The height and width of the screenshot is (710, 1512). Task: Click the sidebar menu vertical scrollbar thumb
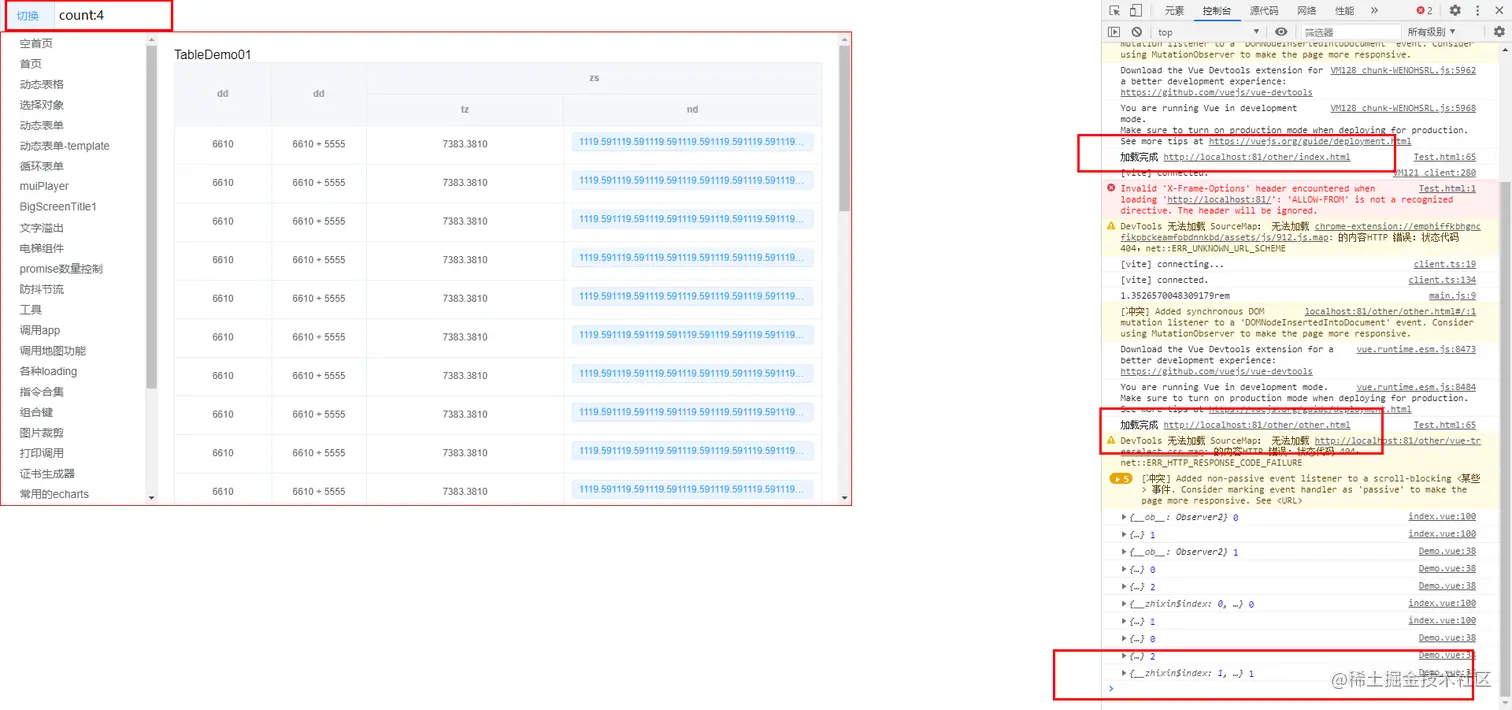click(152, 217)
